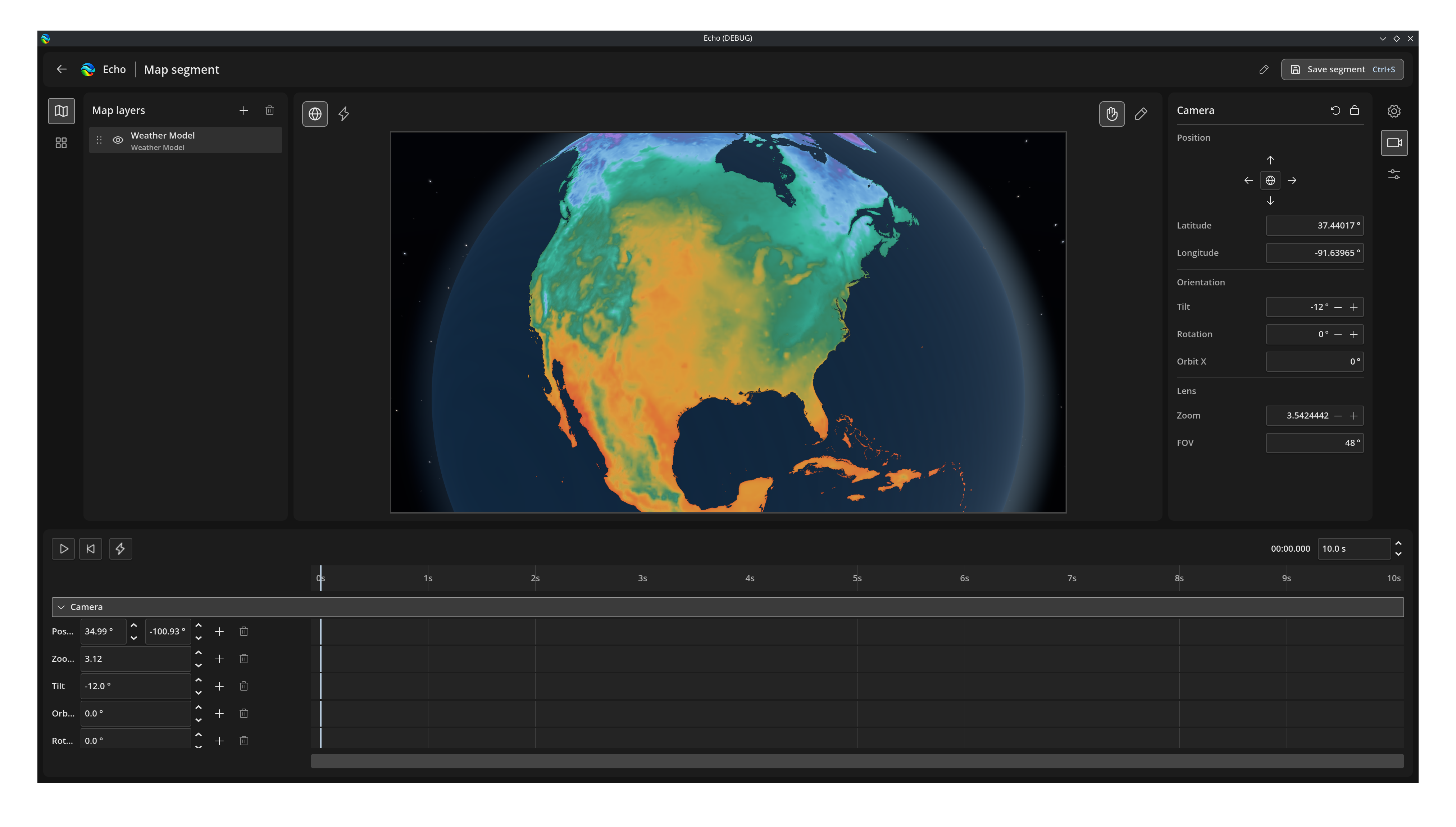Click the timeline horizontal scrollbar
Screen dimensions: 1456x827
coord(856,761)
